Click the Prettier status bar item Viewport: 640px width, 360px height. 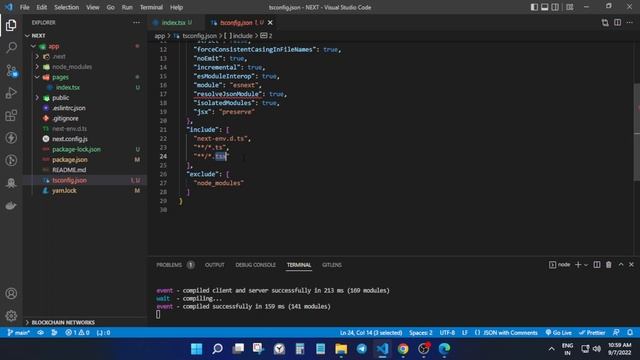[x=592, y=333]
